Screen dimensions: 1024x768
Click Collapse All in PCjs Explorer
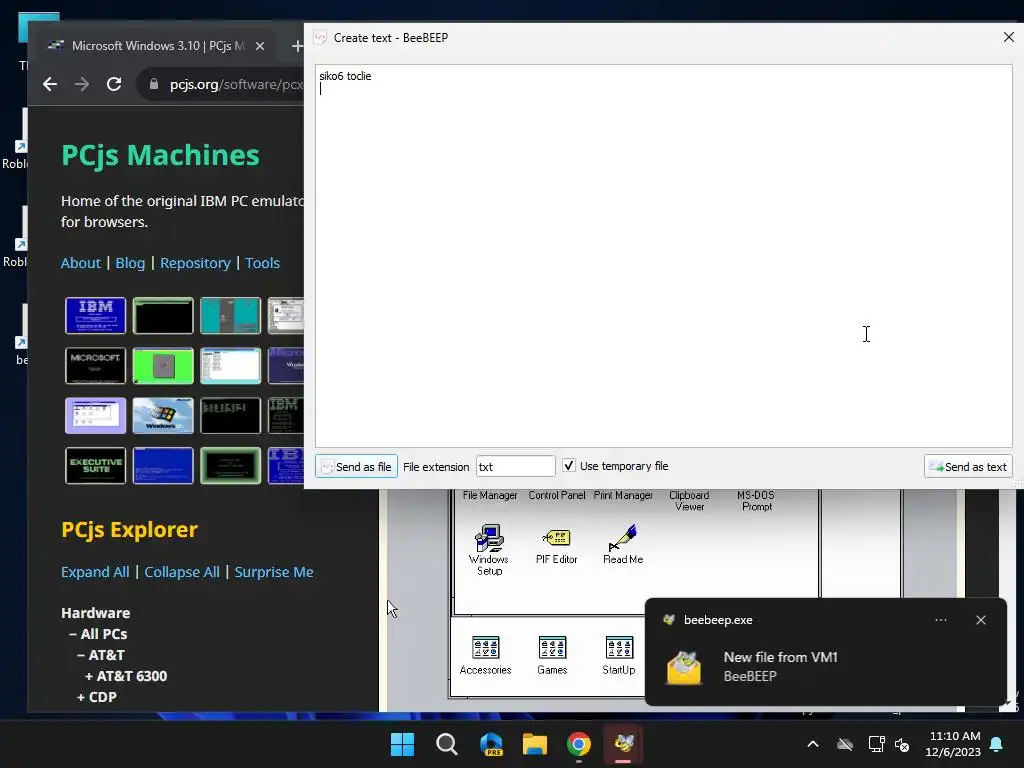pos(182,571)
